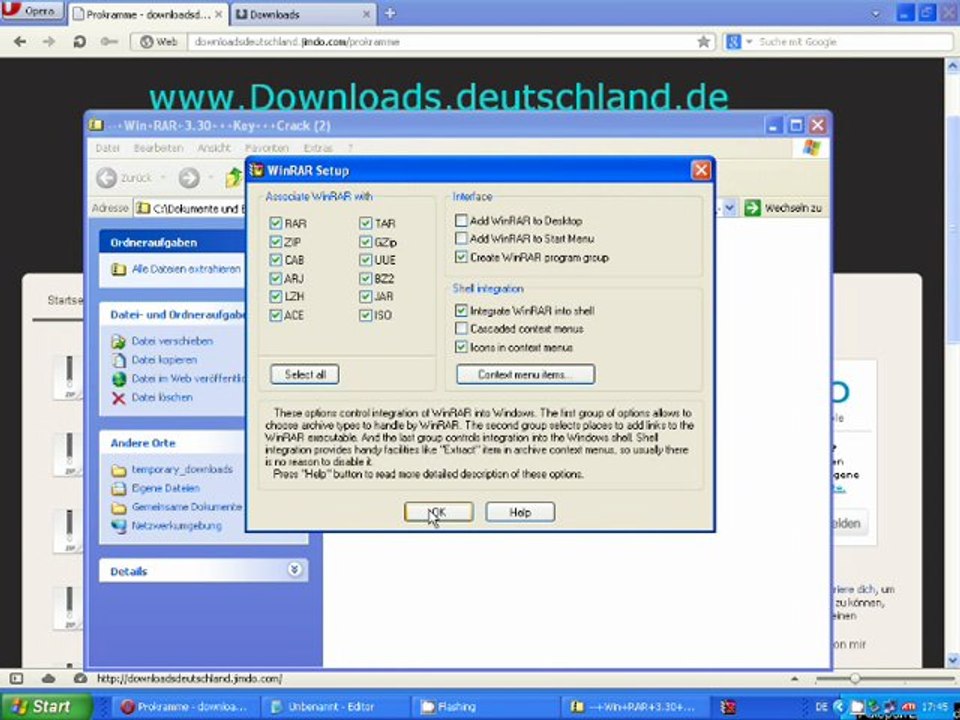
Task: Uncheck the CAB file association
Action: [276, 260]
